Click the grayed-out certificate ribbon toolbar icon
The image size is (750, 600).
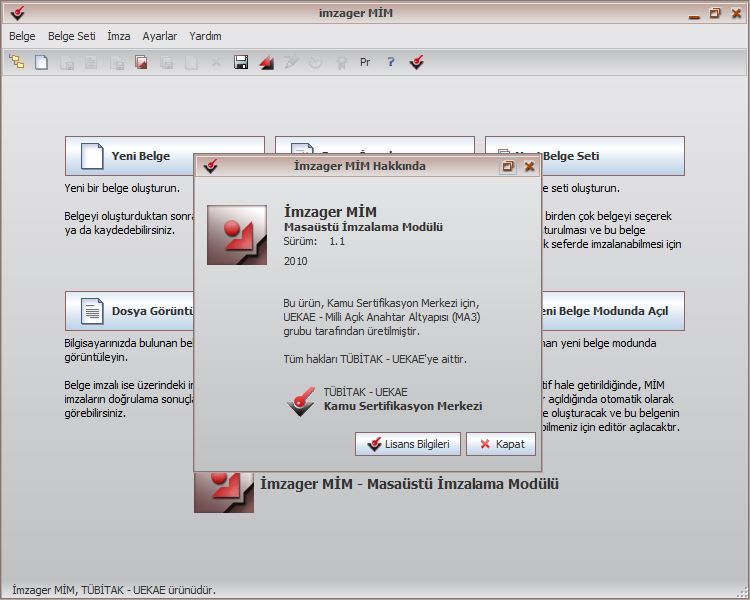pos(341,63)
